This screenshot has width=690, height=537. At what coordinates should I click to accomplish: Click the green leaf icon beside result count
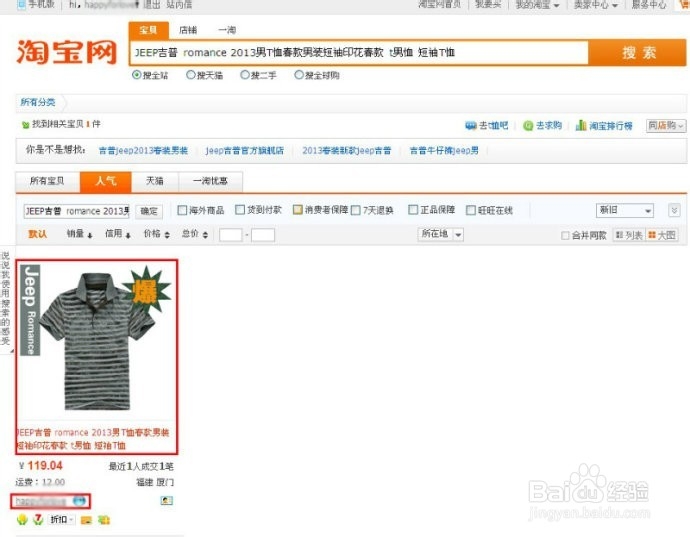point(26,125)
